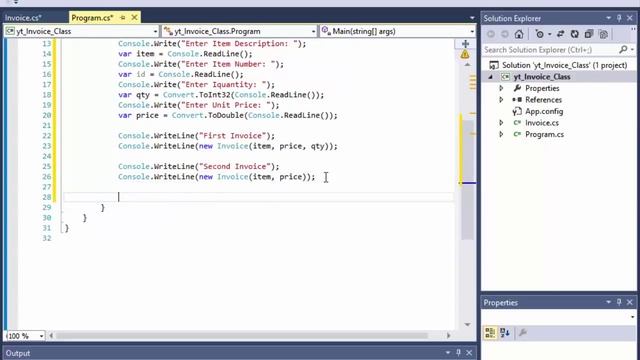640x360 pixels.
Task: Click Solution Explorer's Back navigation arrow
Action: 491,34
